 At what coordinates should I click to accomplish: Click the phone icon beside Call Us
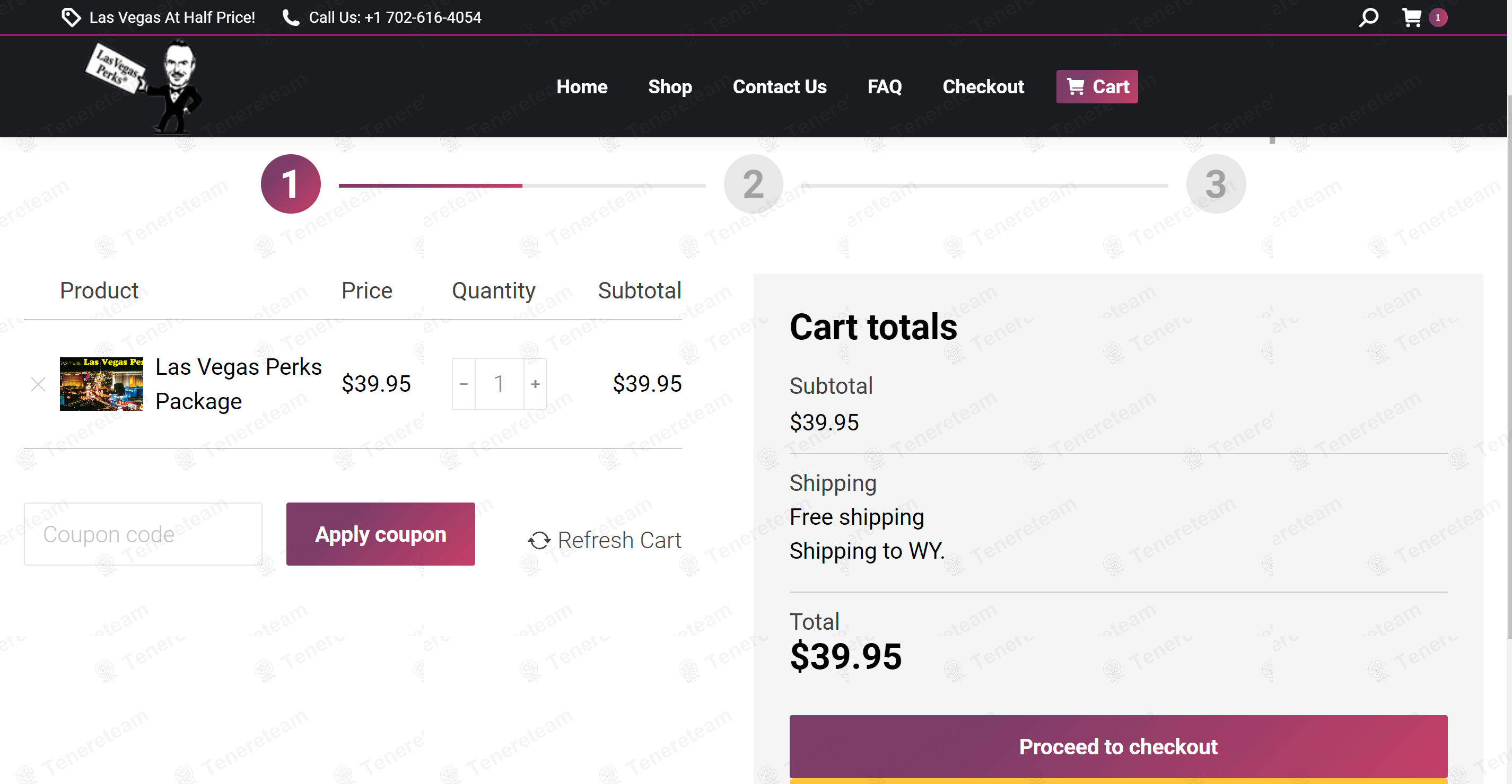pos(291,17)
